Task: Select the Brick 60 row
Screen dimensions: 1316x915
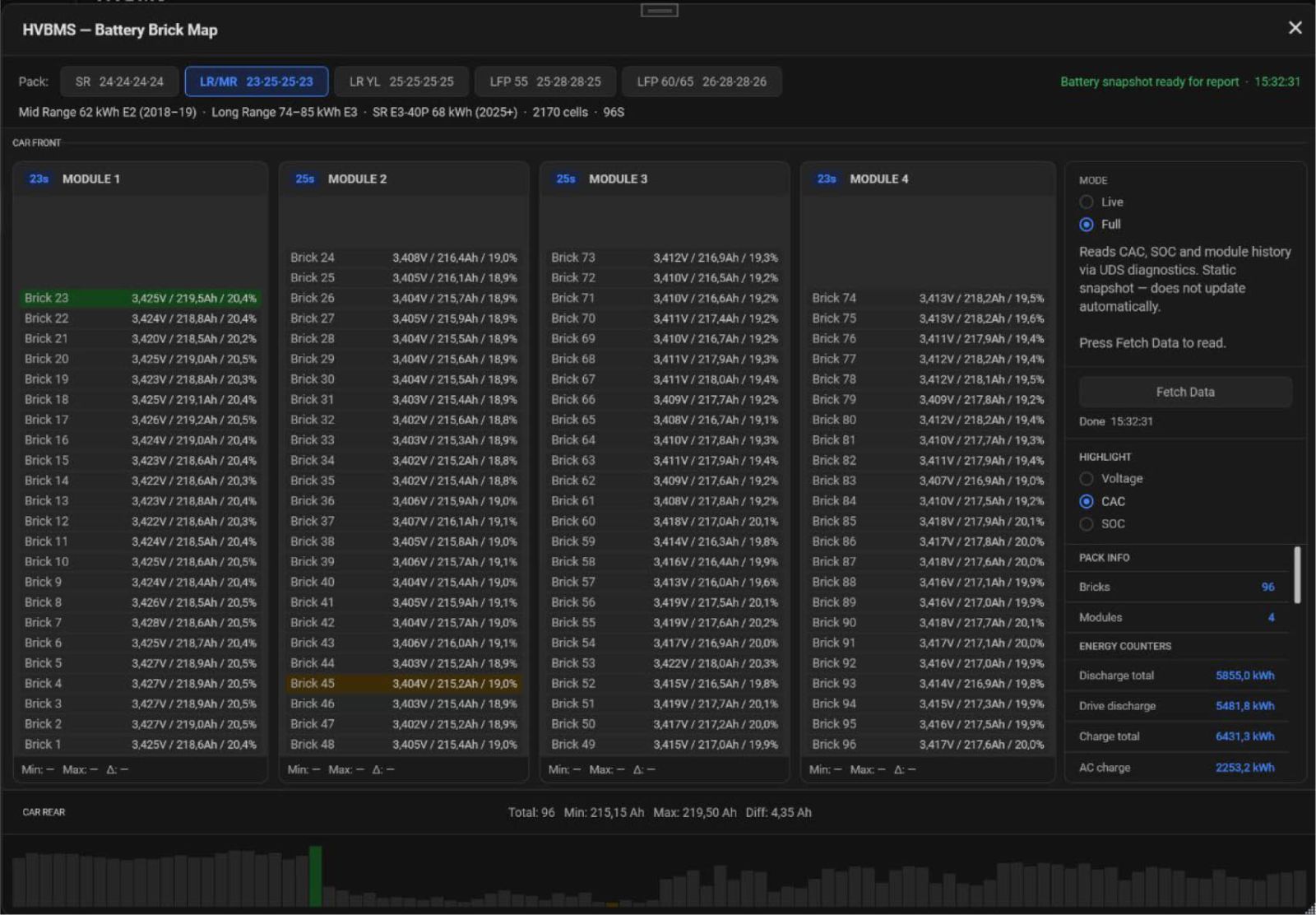Action: [x=665, y=521]
